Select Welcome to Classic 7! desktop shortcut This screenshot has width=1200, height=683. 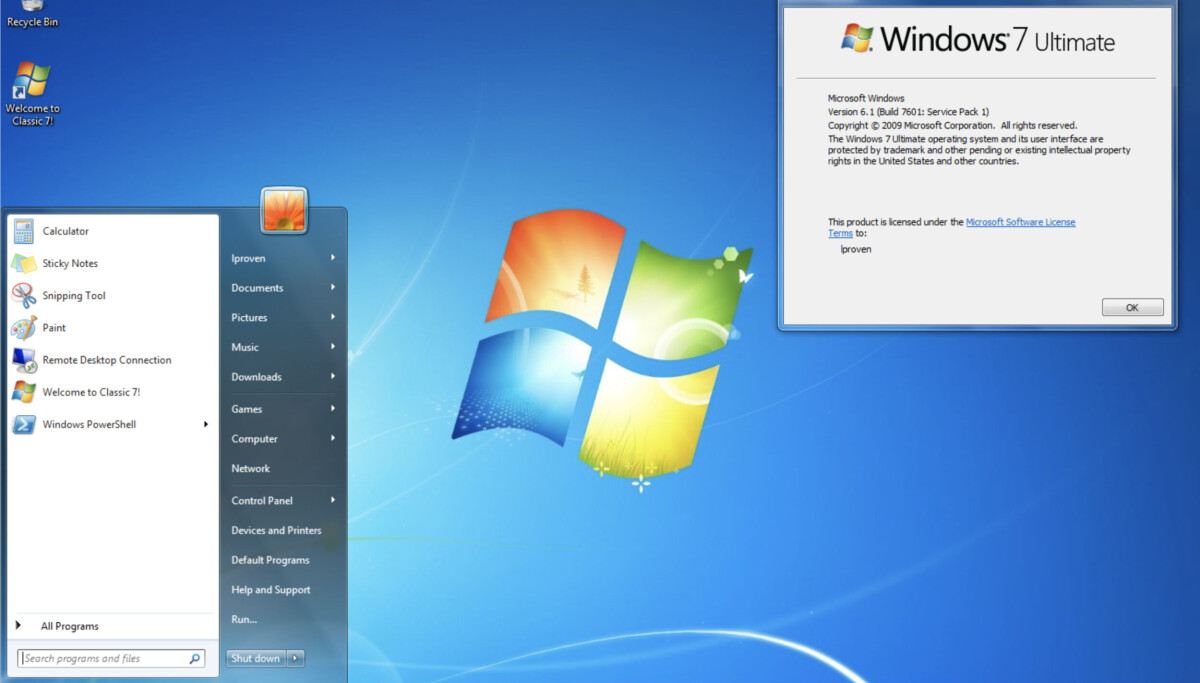tap(32, 94)
